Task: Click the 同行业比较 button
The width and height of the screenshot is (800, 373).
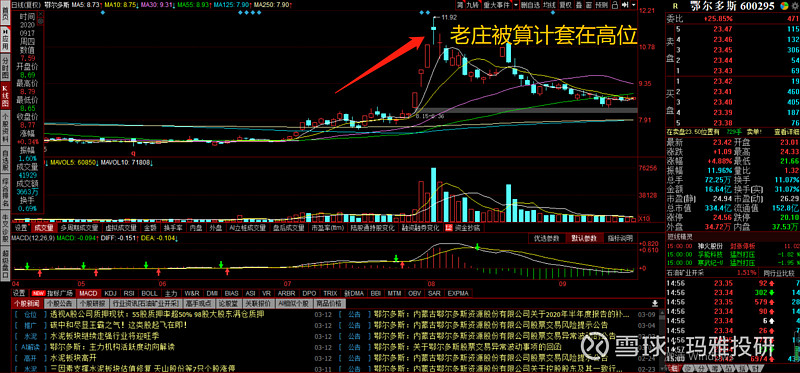Action: pos(779,272)
